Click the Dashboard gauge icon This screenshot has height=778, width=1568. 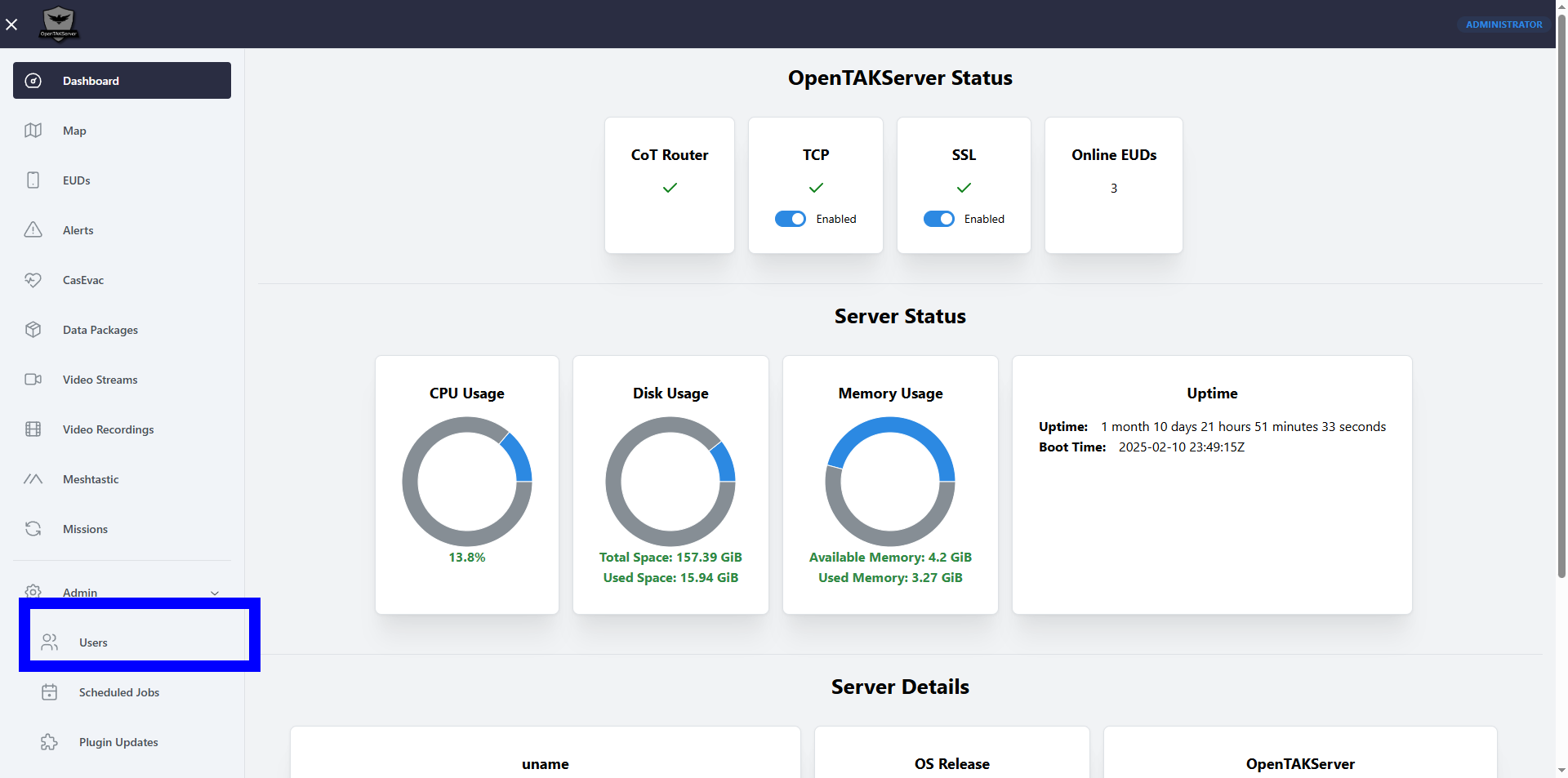coord(33,81)
